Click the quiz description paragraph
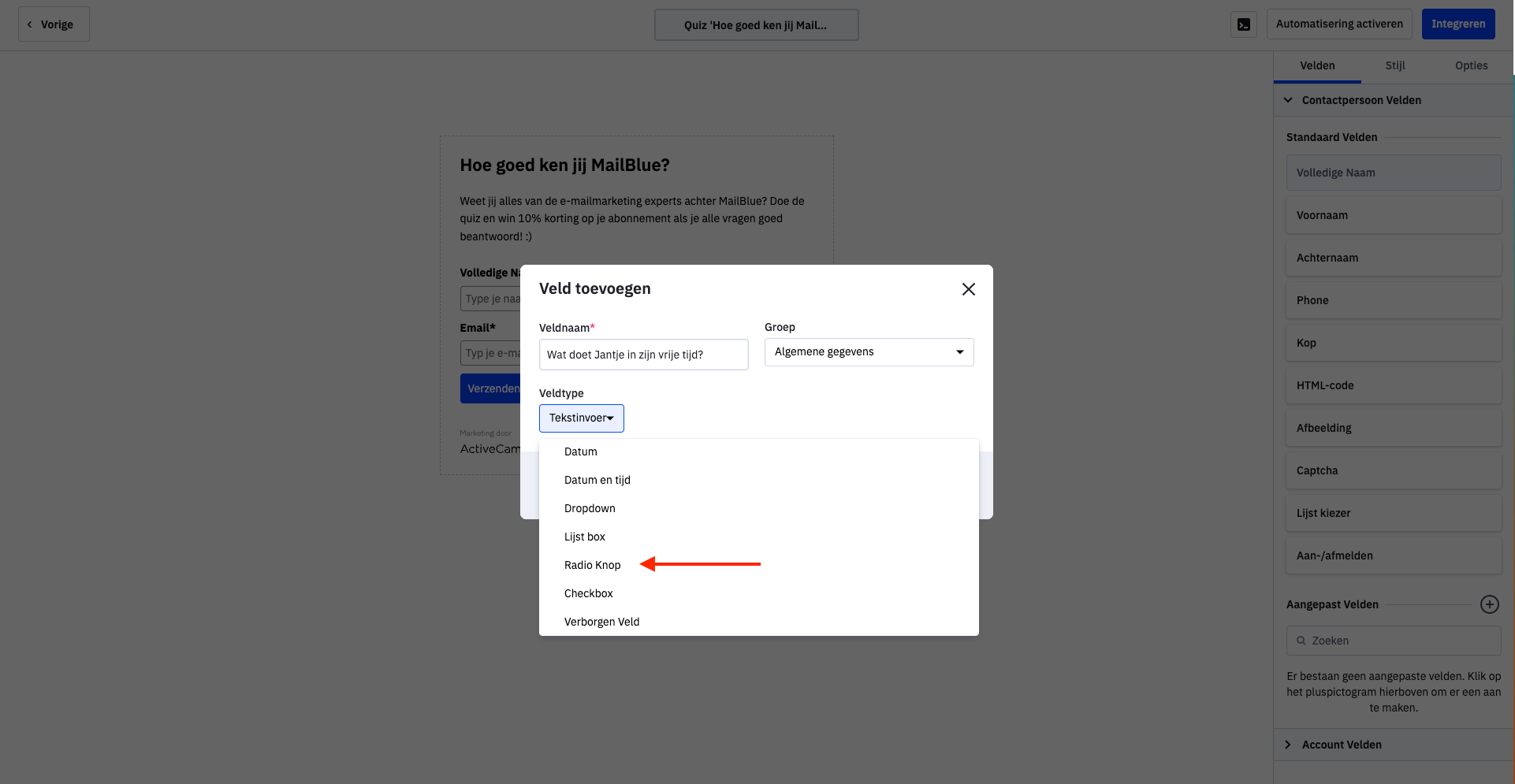The width and height of the screenshot is (1515, 784). click(632, 218)
